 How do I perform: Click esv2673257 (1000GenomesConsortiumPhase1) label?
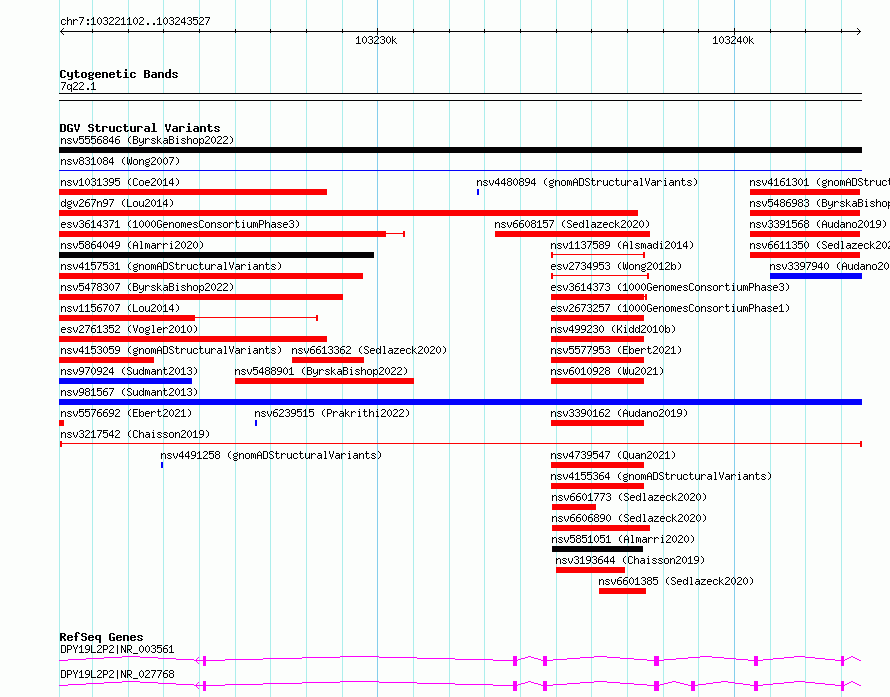tap(670, 308)
